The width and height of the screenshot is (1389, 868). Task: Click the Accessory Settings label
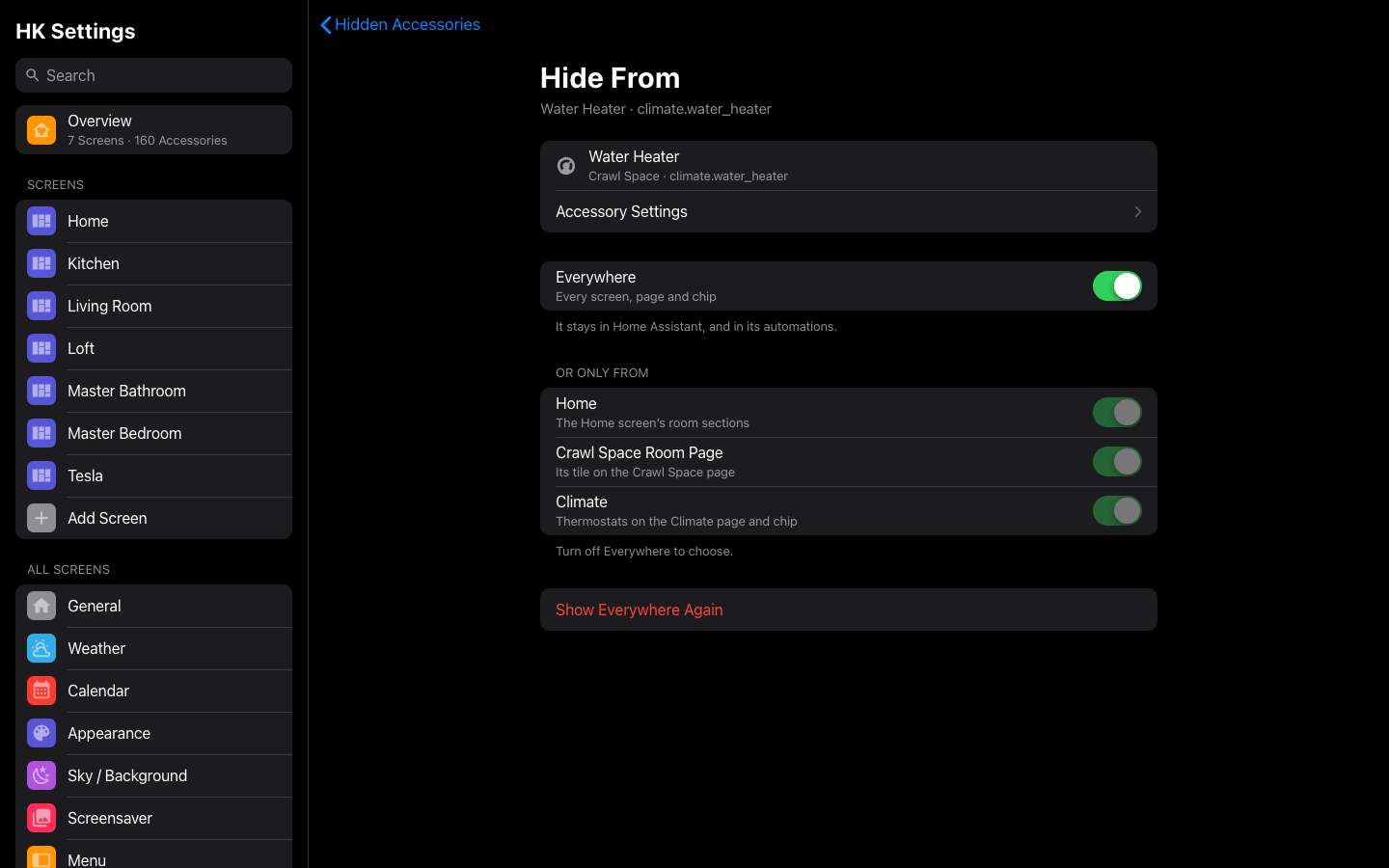point(621,211)
